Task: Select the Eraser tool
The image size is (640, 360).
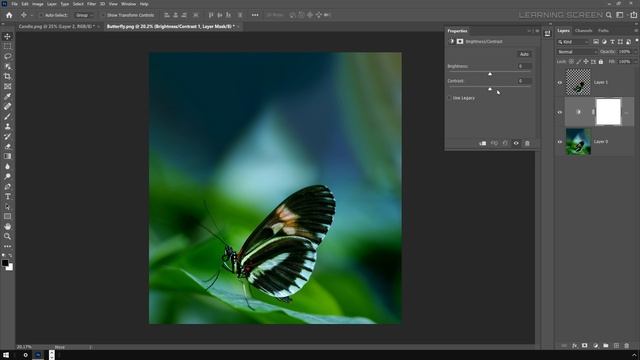Action: (x=7, y=146)
